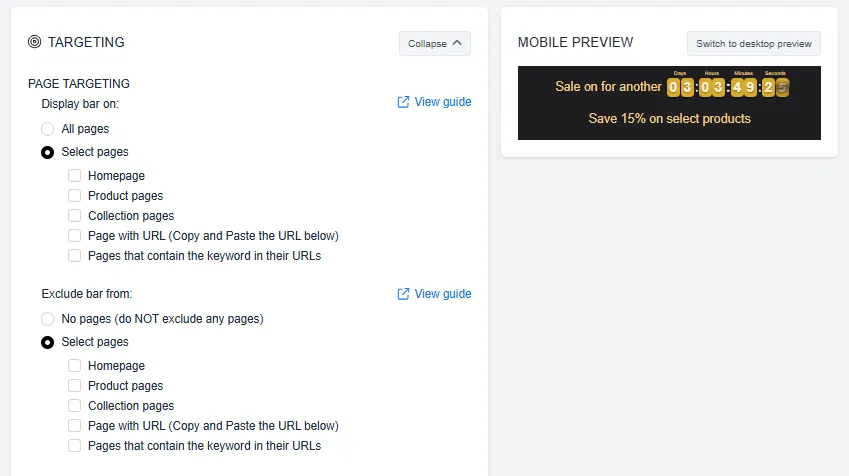Screen dimensions: 849x476
Task: Check Homepage under Display bar on
Action: 74,175
